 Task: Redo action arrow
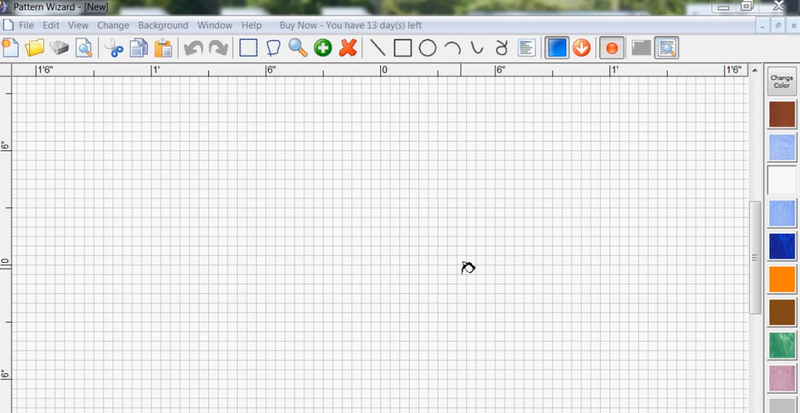[x=218, y=48]
